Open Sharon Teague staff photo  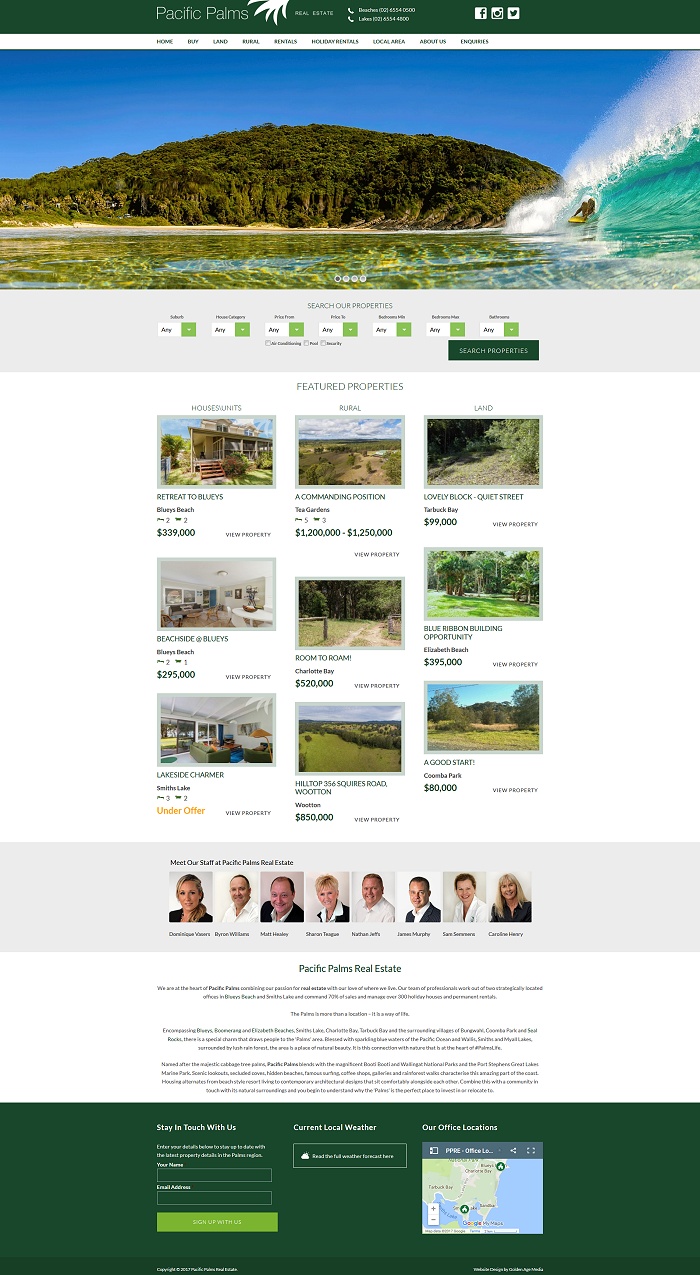[x=328, y=897]
